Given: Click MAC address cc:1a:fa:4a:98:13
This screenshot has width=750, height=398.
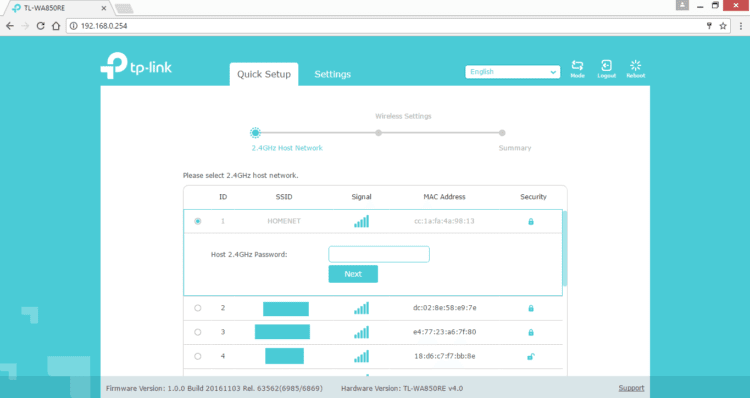Looking at the screenshot, I should 444,221.
